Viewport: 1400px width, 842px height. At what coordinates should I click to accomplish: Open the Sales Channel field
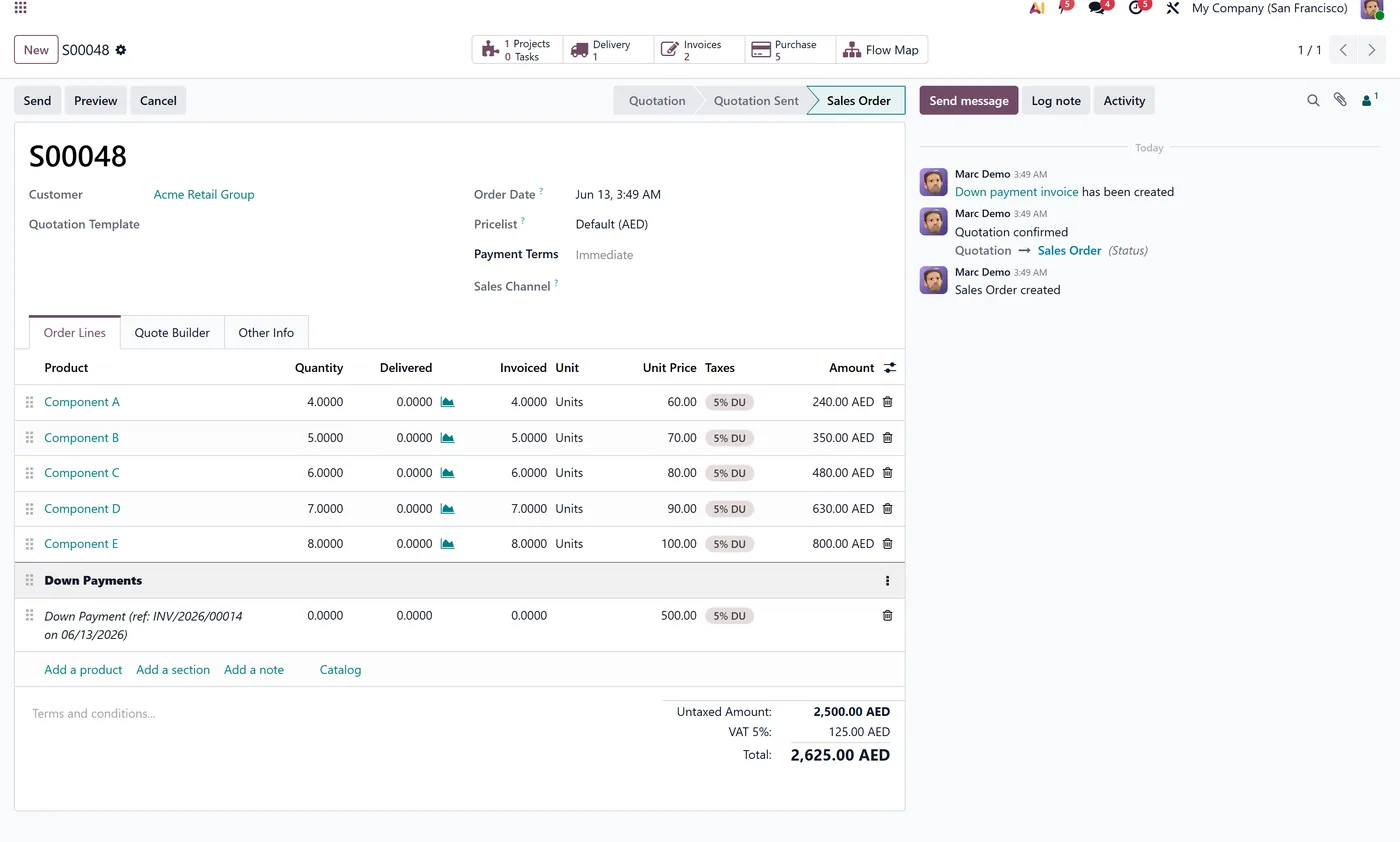click(x=732, y=286)
